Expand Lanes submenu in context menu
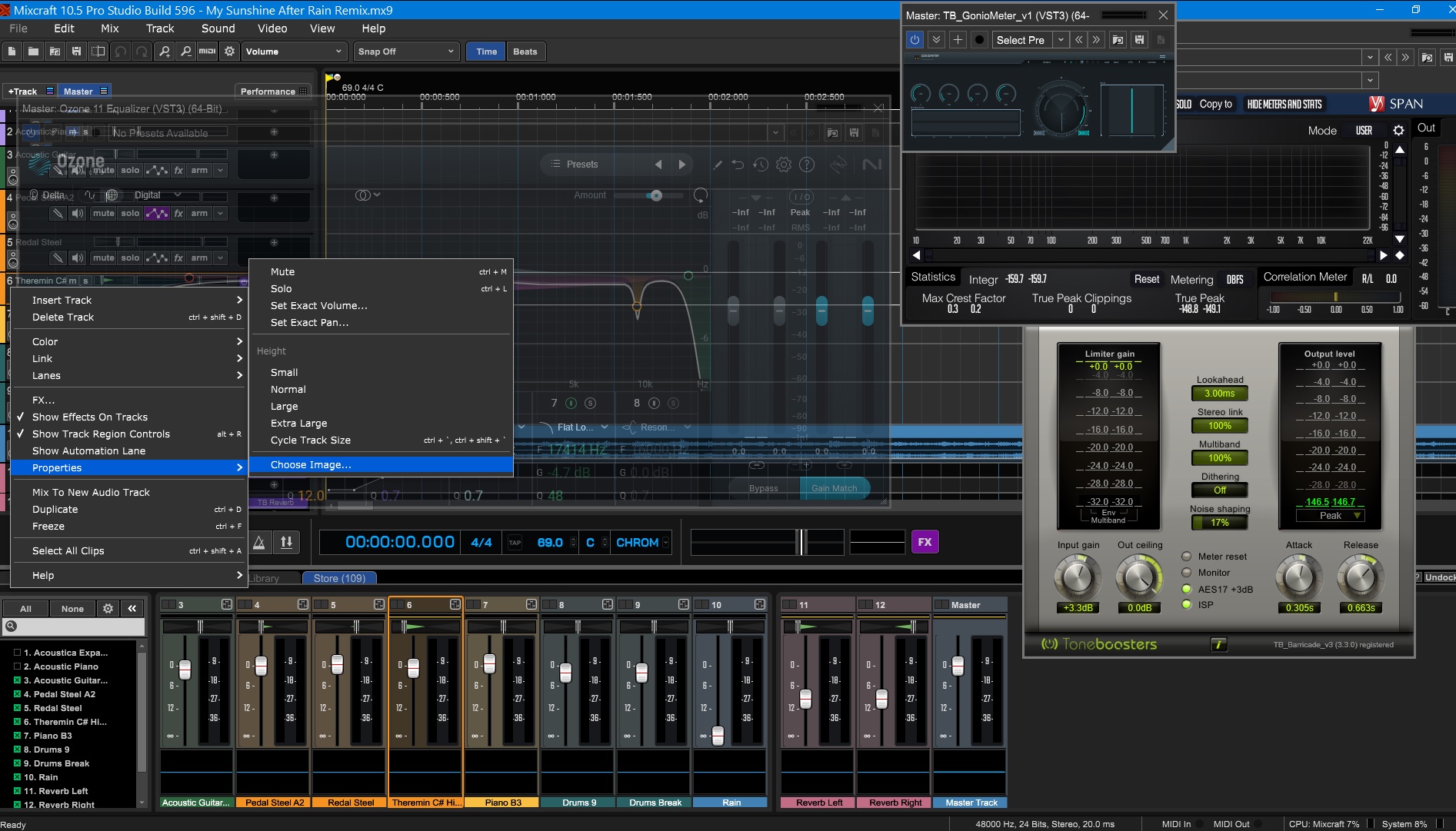Screen dimensions: 1456x831 pos(129,376)
